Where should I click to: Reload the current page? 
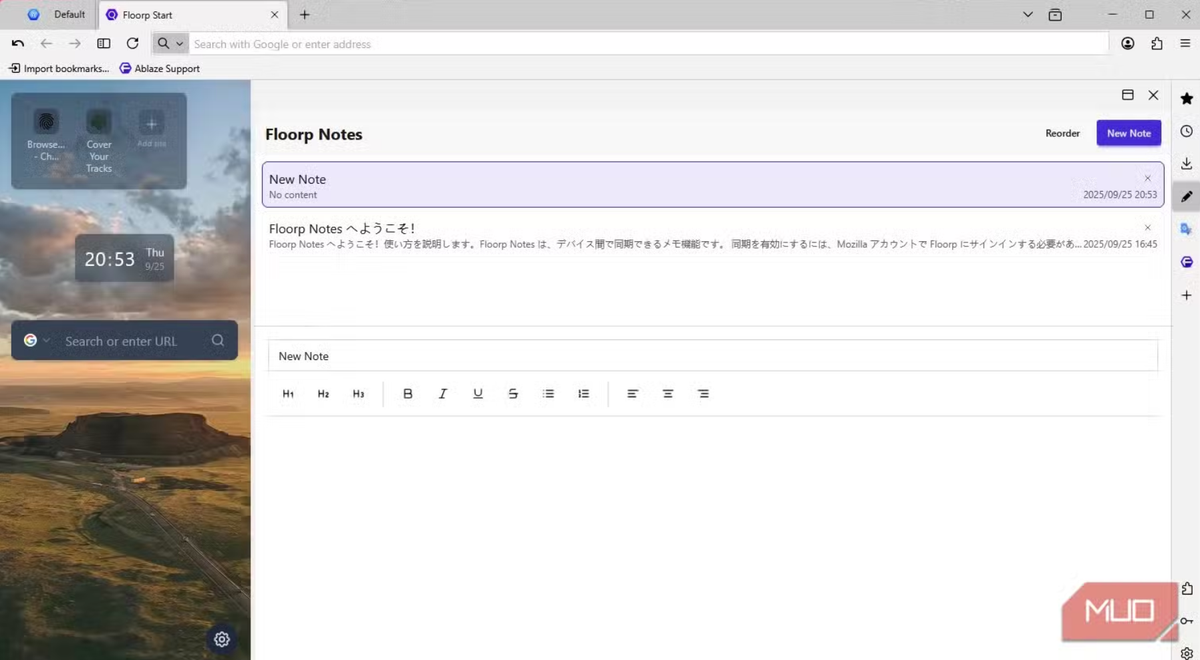pos(132,44)
